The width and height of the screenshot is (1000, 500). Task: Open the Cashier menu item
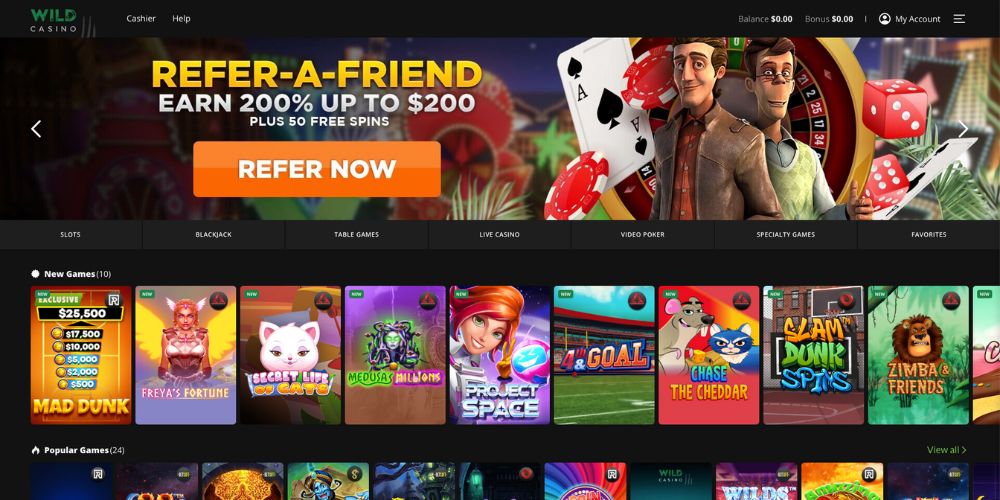point(141,18)
